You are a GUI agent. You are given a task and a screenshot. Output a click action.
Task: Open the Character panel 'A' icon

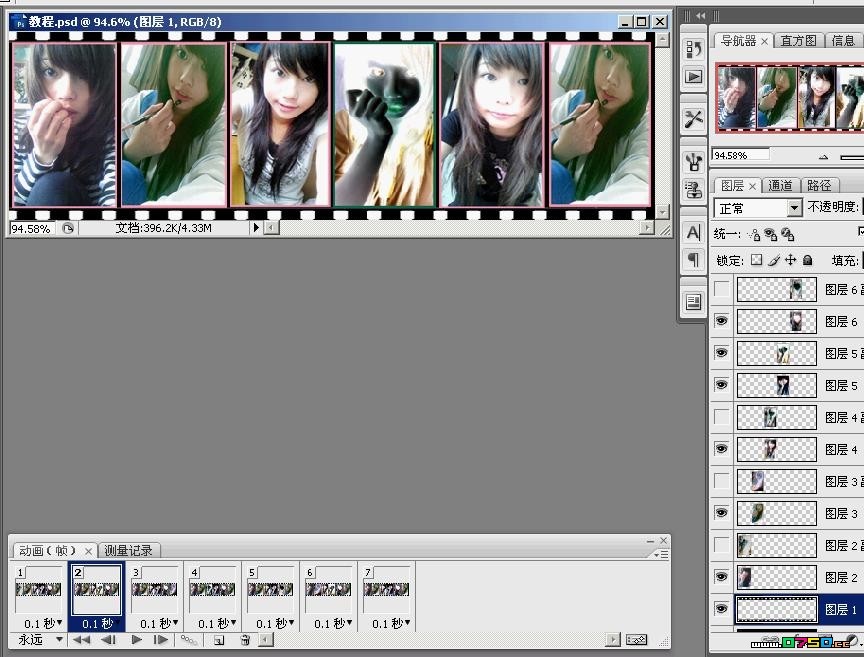pyautogui.click(x=694, y=232)
